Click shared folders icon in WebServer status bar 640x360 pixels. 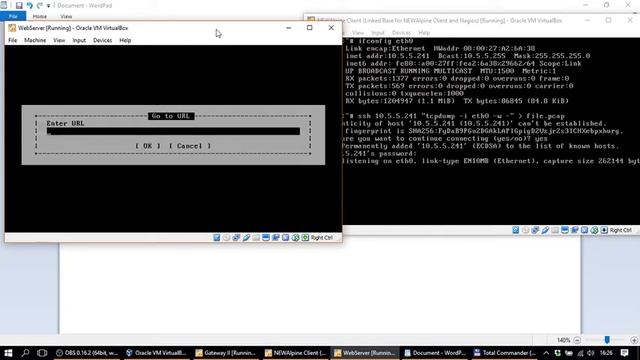point(256,238)
